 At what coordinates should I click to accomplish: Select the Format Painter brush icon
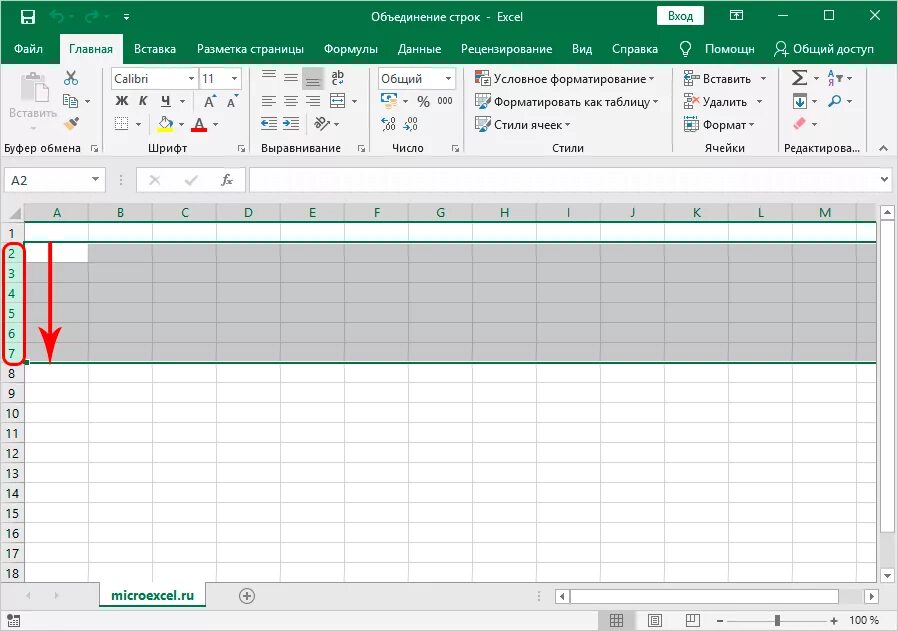point(71,124)
